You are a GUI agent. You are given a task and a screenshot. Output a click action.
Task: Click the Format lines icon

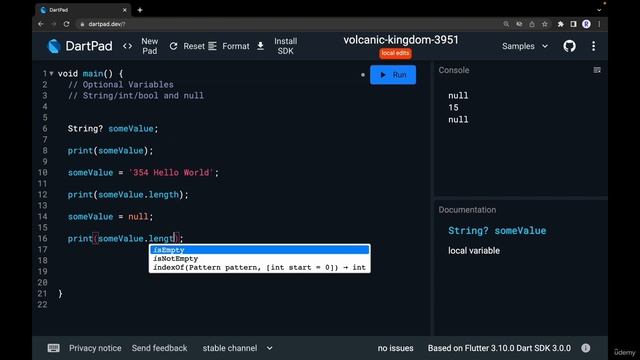[x=212, y=46]
